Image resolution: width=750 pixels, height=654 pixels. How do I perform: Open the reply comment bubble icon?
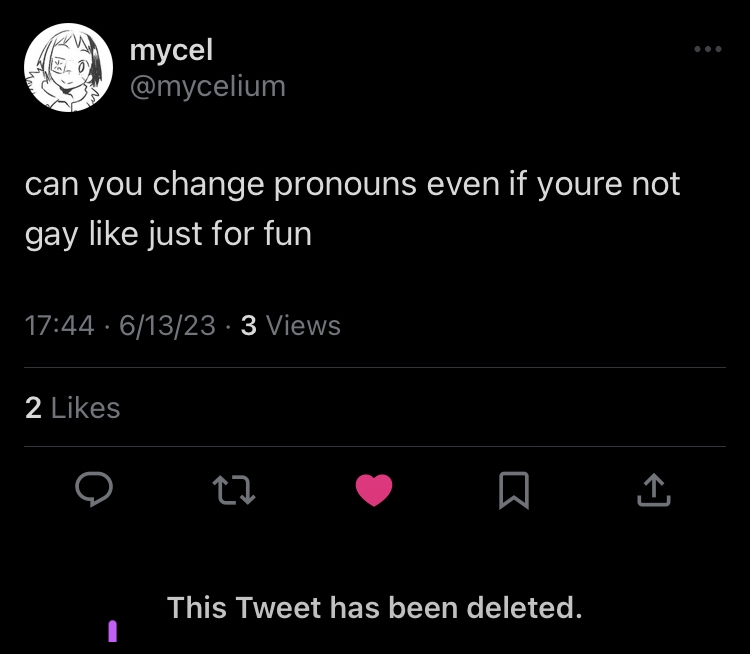[96, 489]
